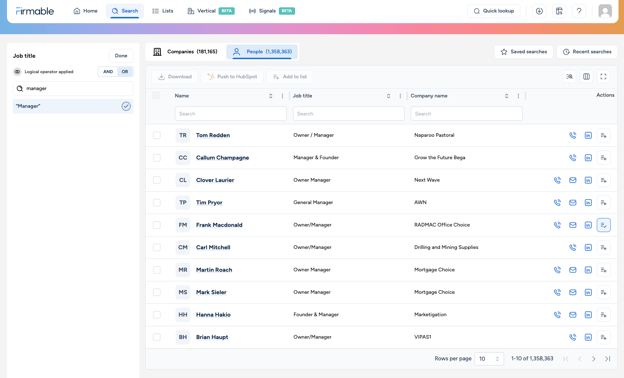Open the icon left of the help icon
The width and height of the screenshot is (624, 378).
(559, 11)
